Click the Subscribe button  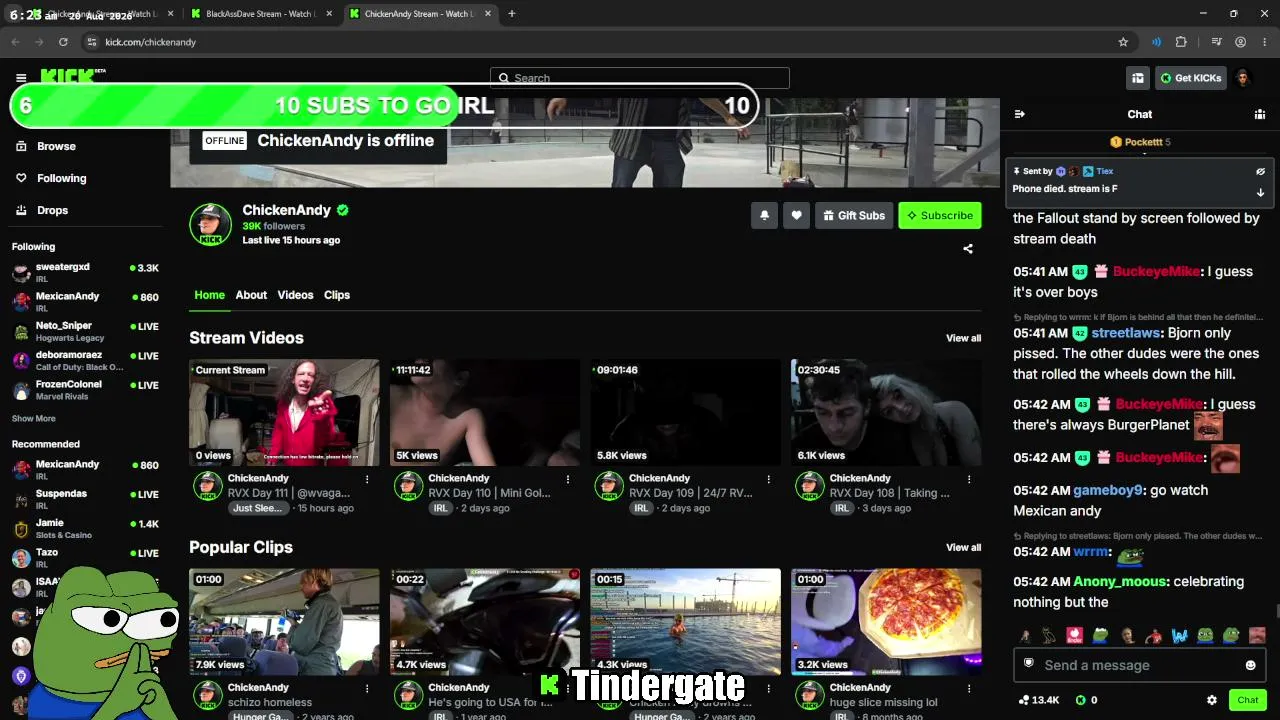[940, 215]
